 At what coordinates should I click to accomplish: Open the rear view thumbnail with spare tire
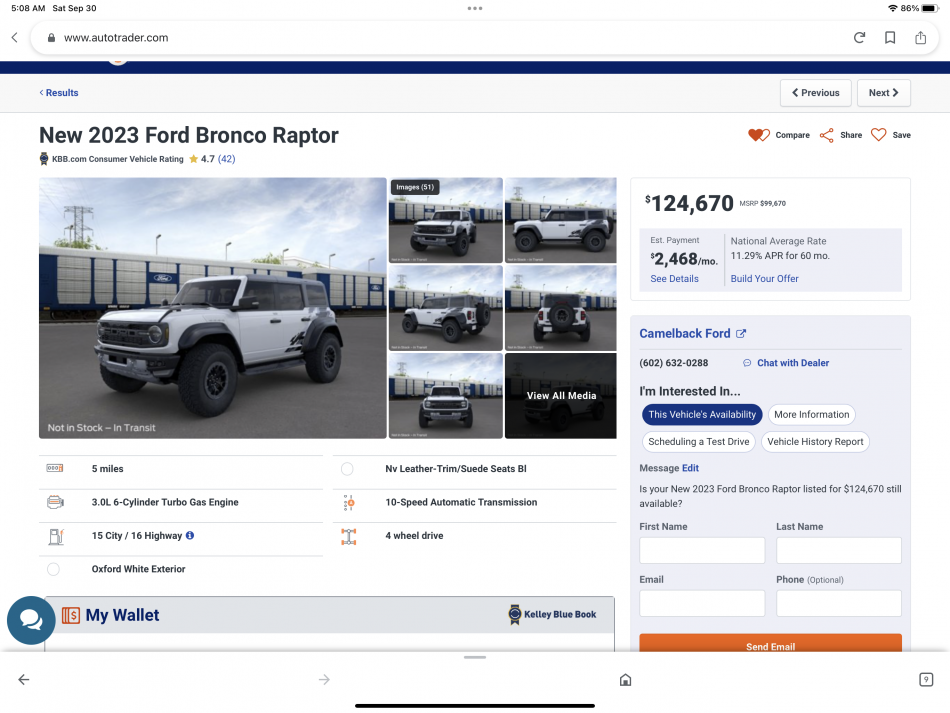coord(560,308)
